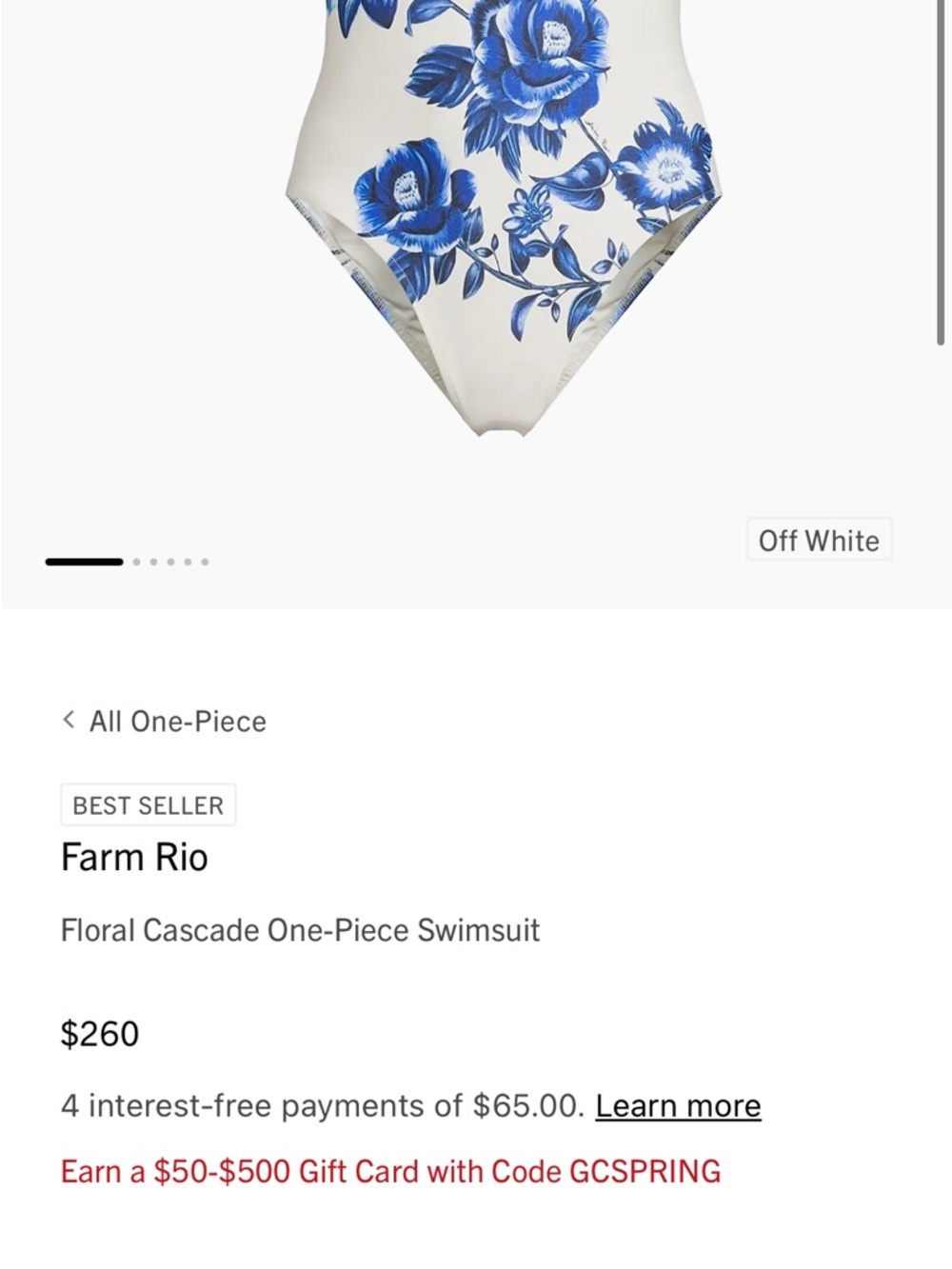Click the back chevron beside All One-Piece
Image resolution: width=952 pixels, height=1269 pixels.
pos(69,720)
